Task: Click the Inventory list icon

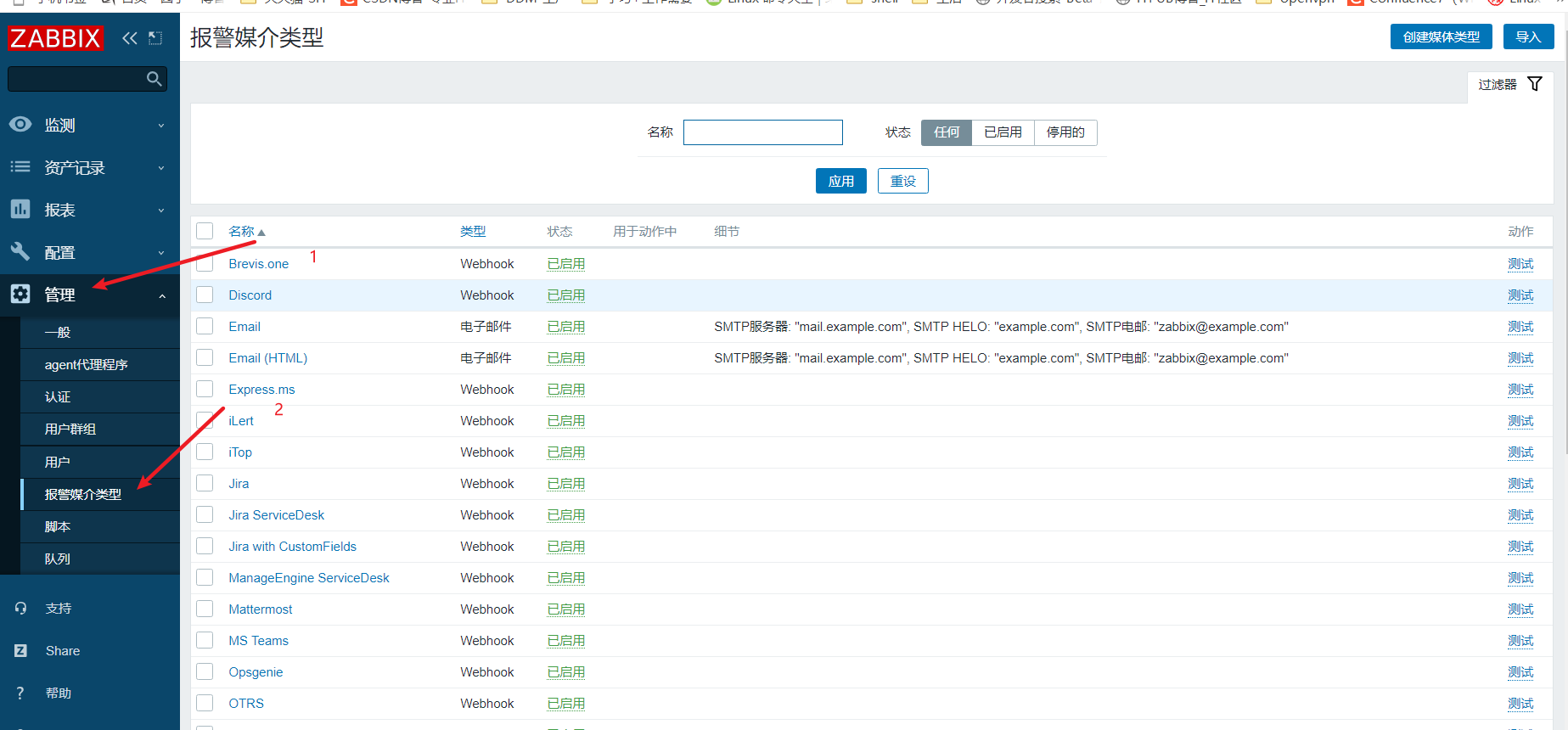Action: pyautogui.click(x=20, y=167)
